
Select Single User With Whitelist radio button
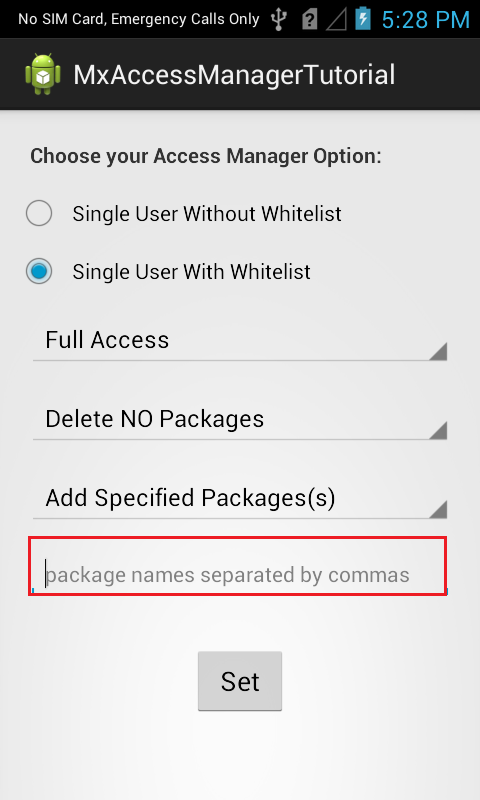coord(39,271)
